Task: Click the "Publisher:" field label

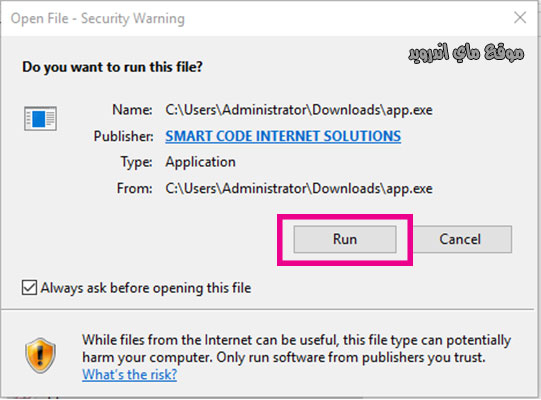Action: 124,136
